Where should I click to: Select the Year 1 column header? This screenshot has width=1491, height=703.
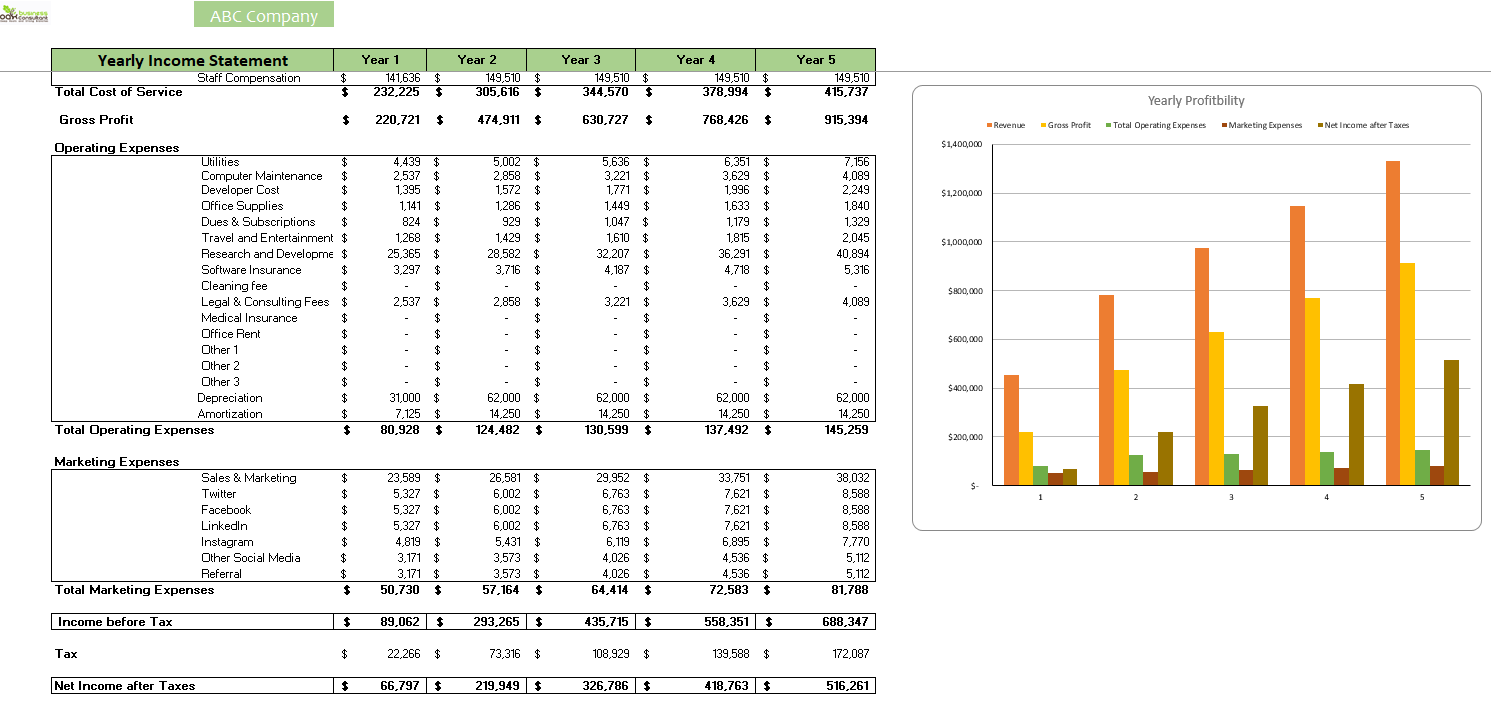(381, 59)
